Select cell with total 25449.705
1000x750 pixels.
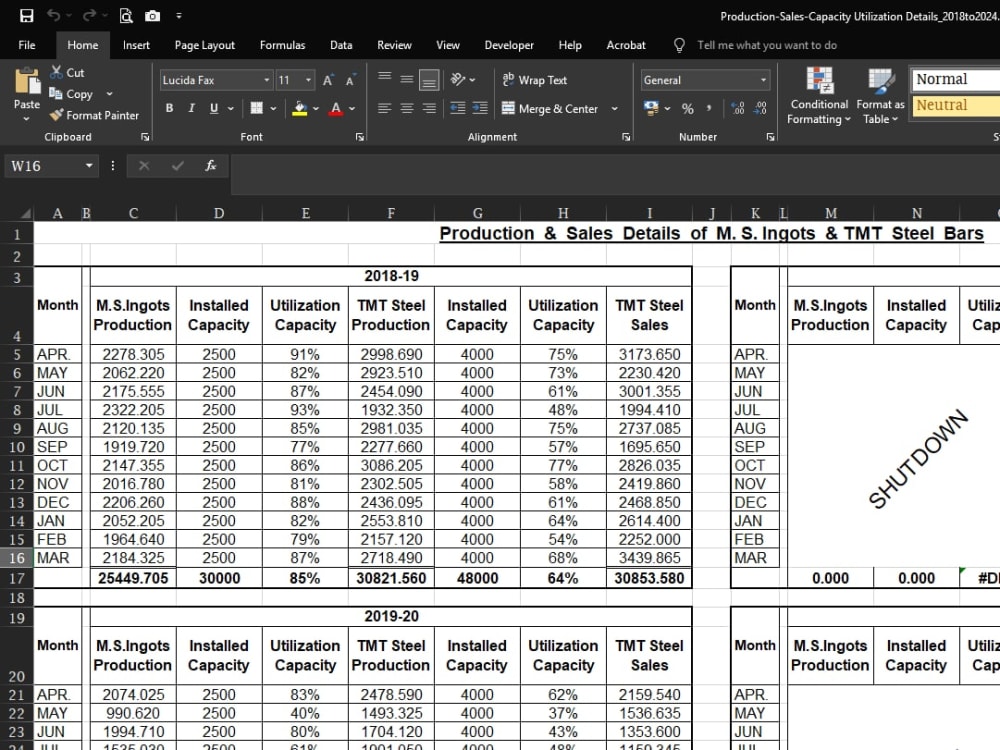click(133, 578)
